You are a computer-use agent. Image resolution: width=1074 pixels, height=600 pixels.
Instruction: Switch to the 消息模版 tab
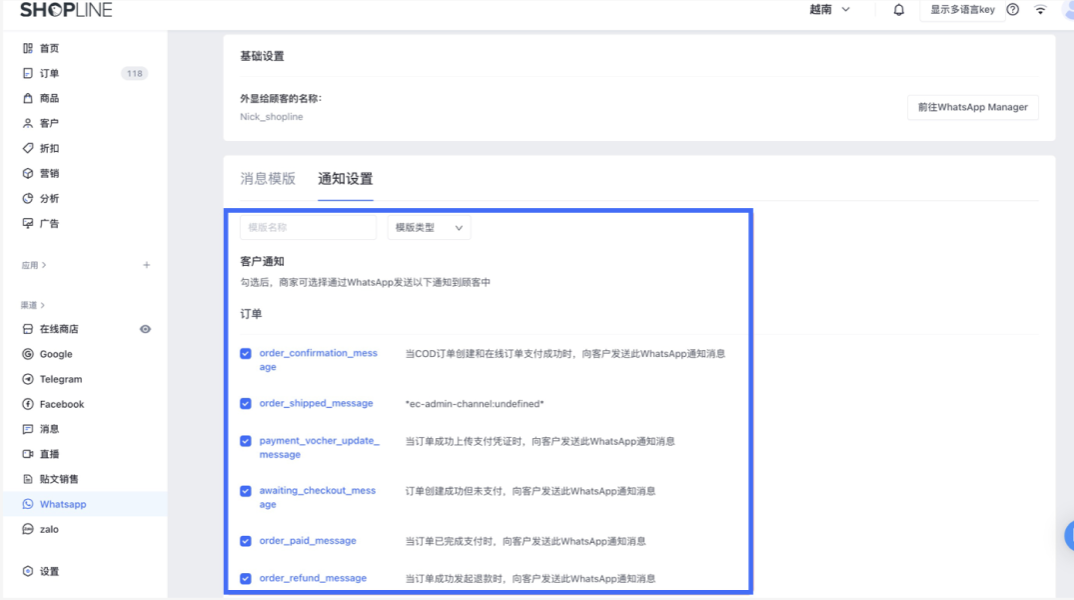(267, 179)
